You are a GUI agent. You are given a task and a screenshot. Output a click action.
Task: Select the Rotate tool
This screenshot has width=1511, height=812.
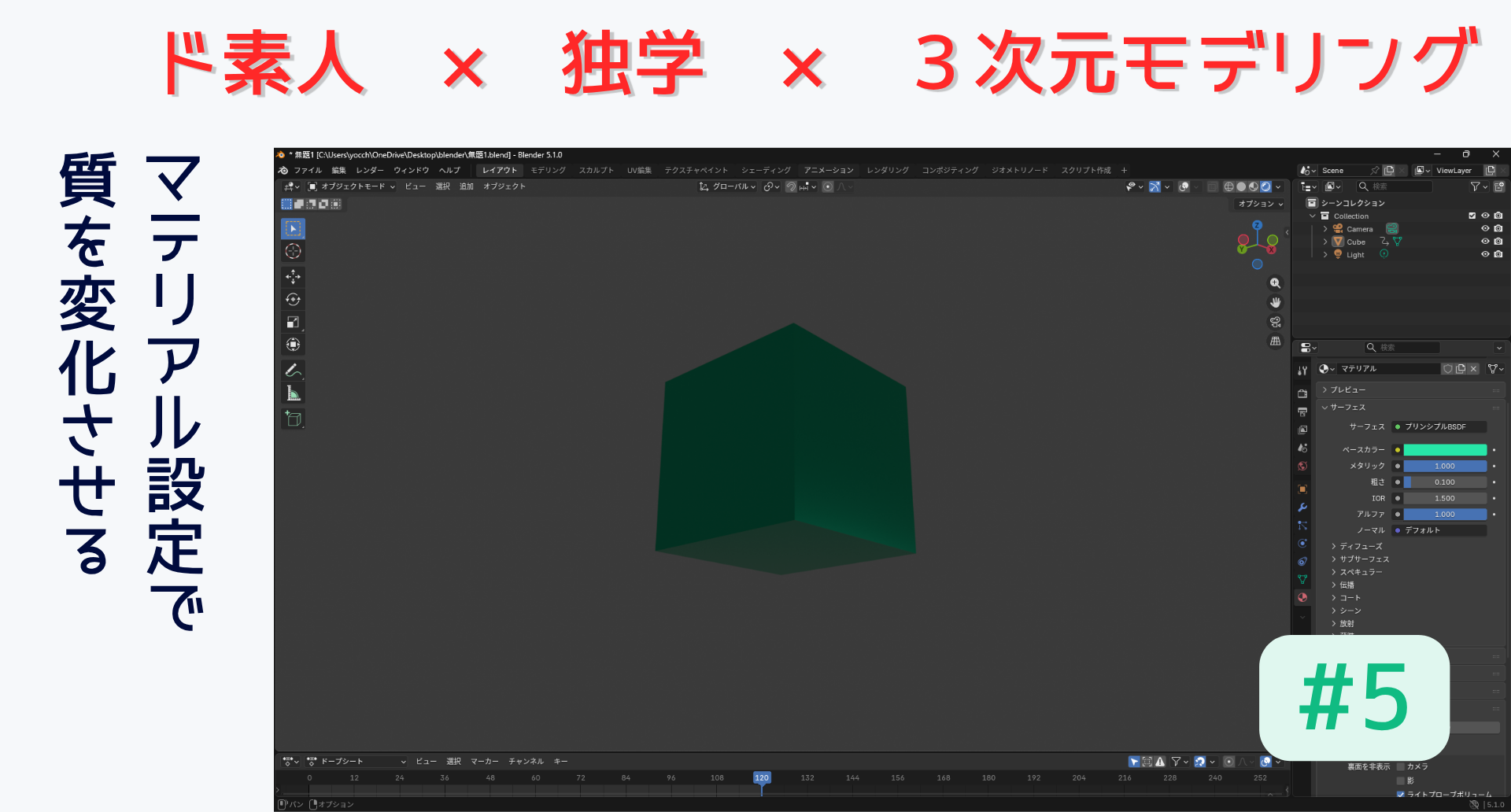(293, 300)
